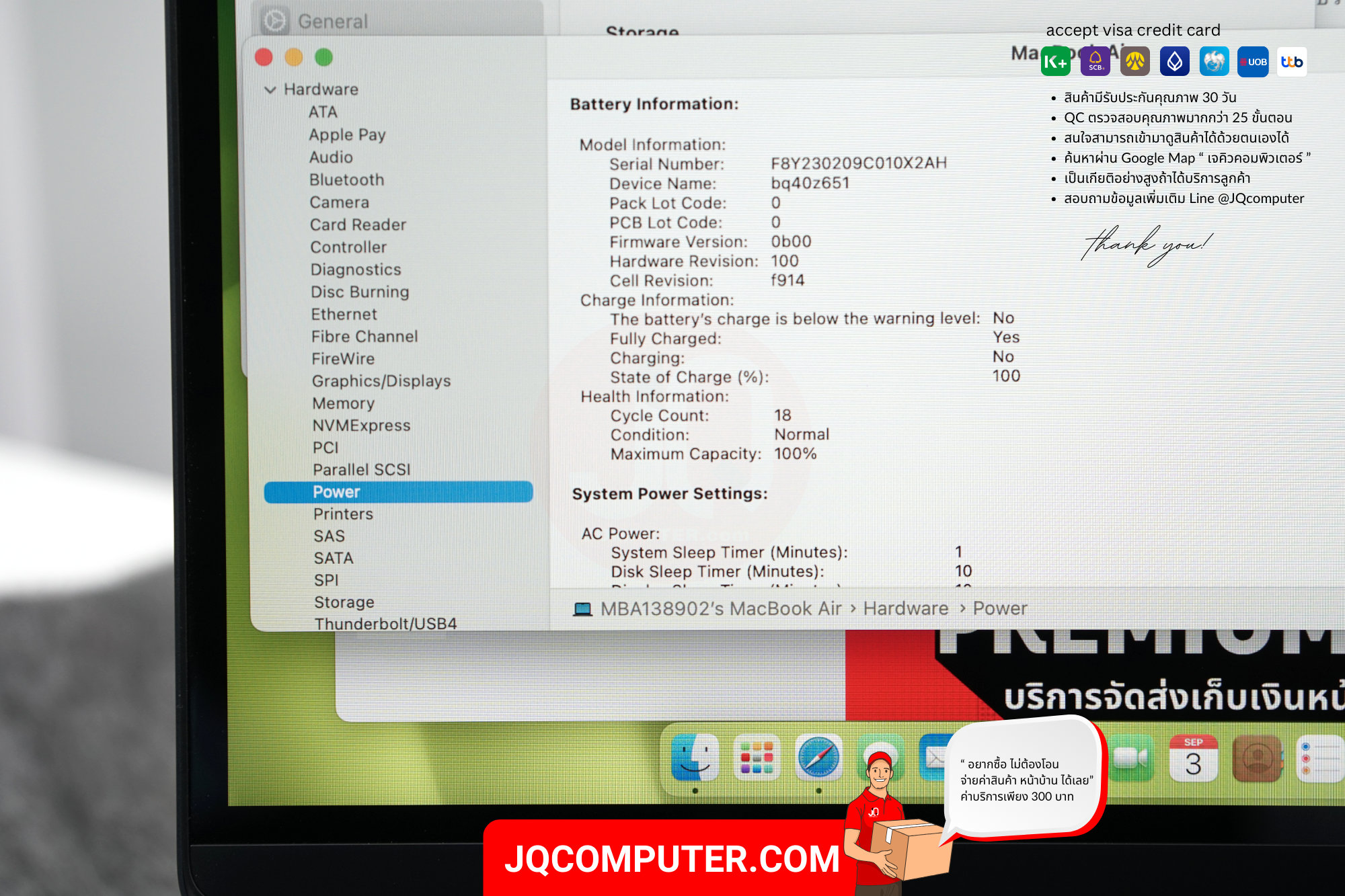Select Camera in the Hardware list
This screenshot has width=1345, height=896.
click(339, 202)
